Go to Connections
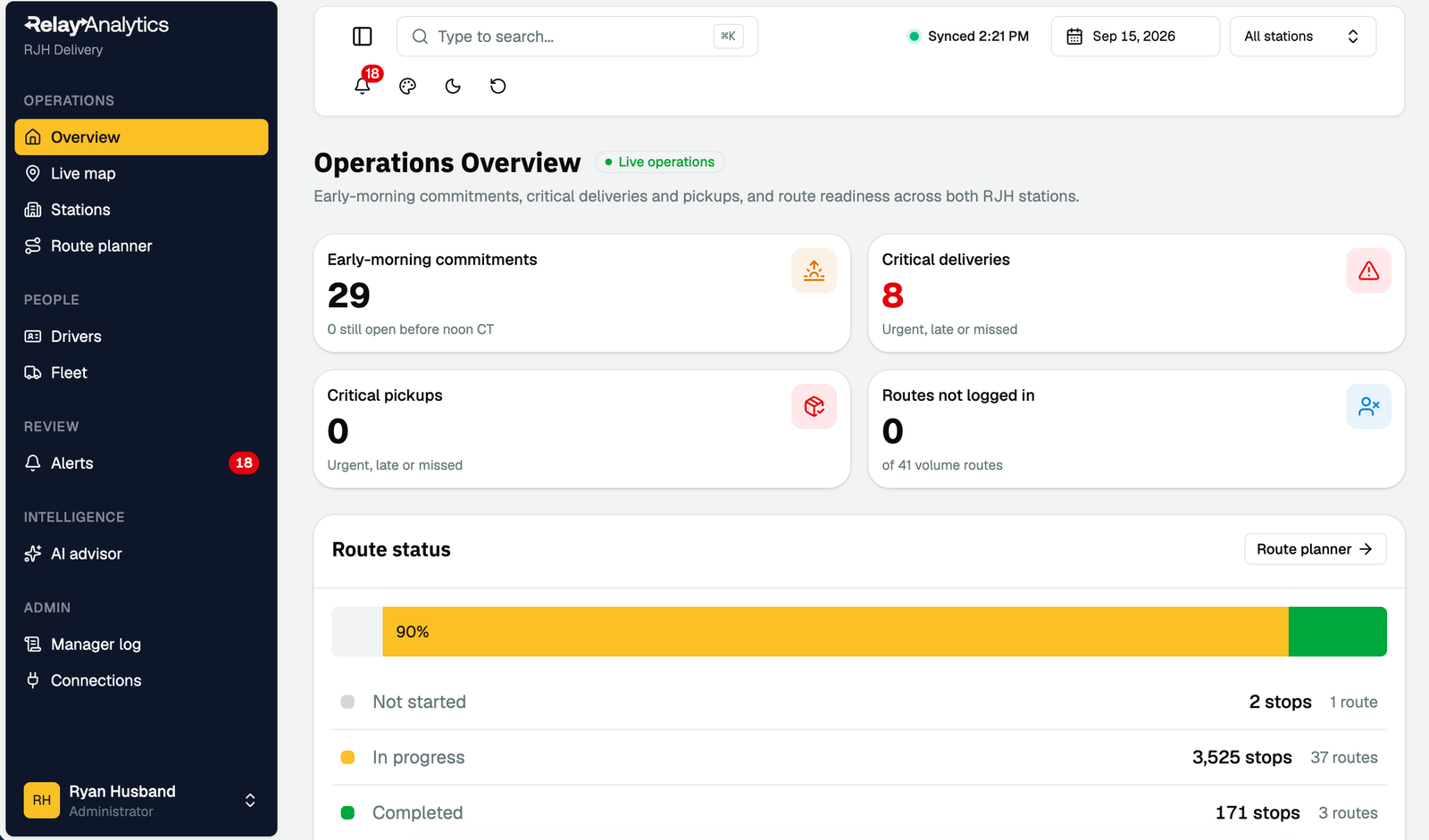This screenshot has height=840, width=1429. (x=141, y=680)
